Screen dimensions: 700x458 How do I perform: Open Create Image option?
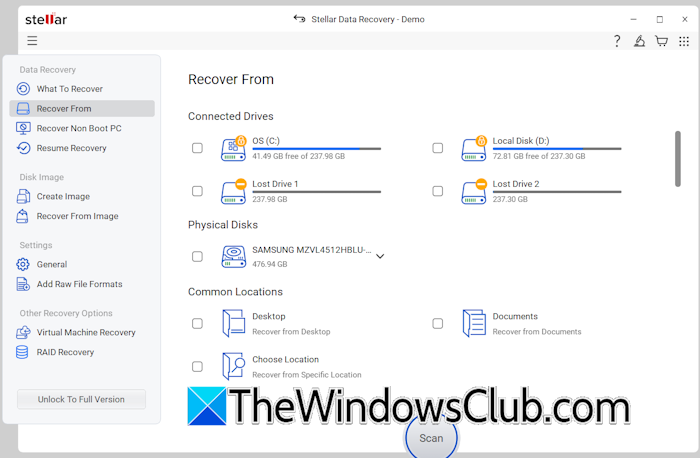click(x=82, y=196)
